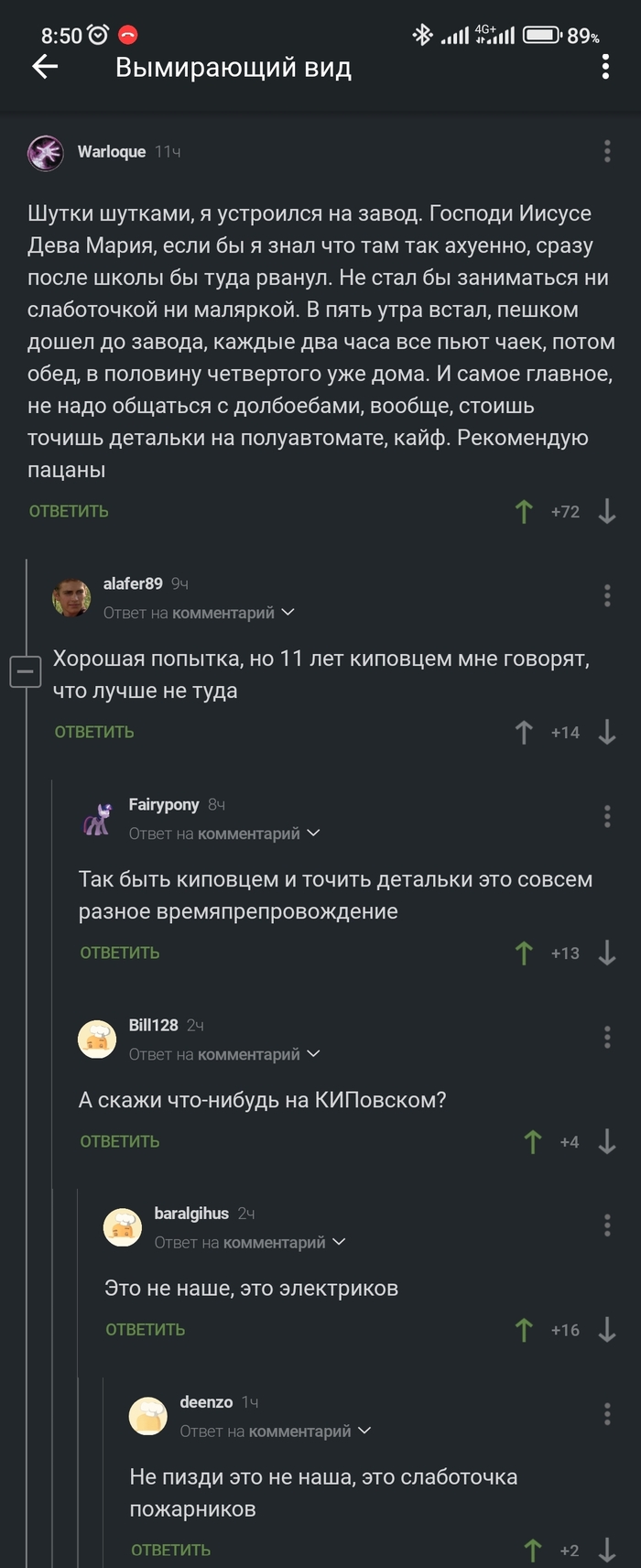Downvote Bill128's comment
Viewport: 641px width, 1568px height.
tap(606, 1141)
